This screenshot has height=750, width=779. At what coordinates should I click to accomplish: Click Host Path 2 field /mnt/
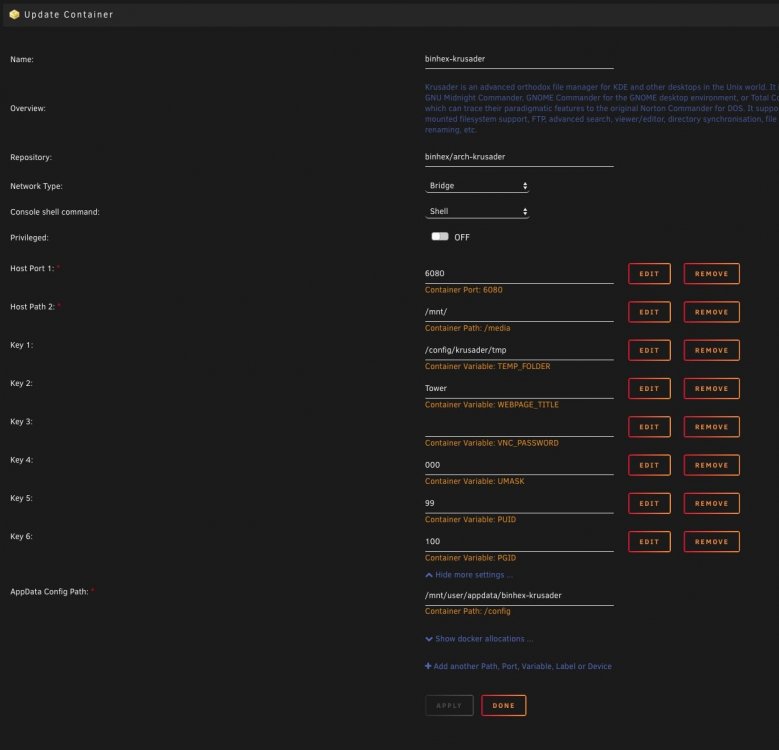pyautogui.click(x=519, y=312)
